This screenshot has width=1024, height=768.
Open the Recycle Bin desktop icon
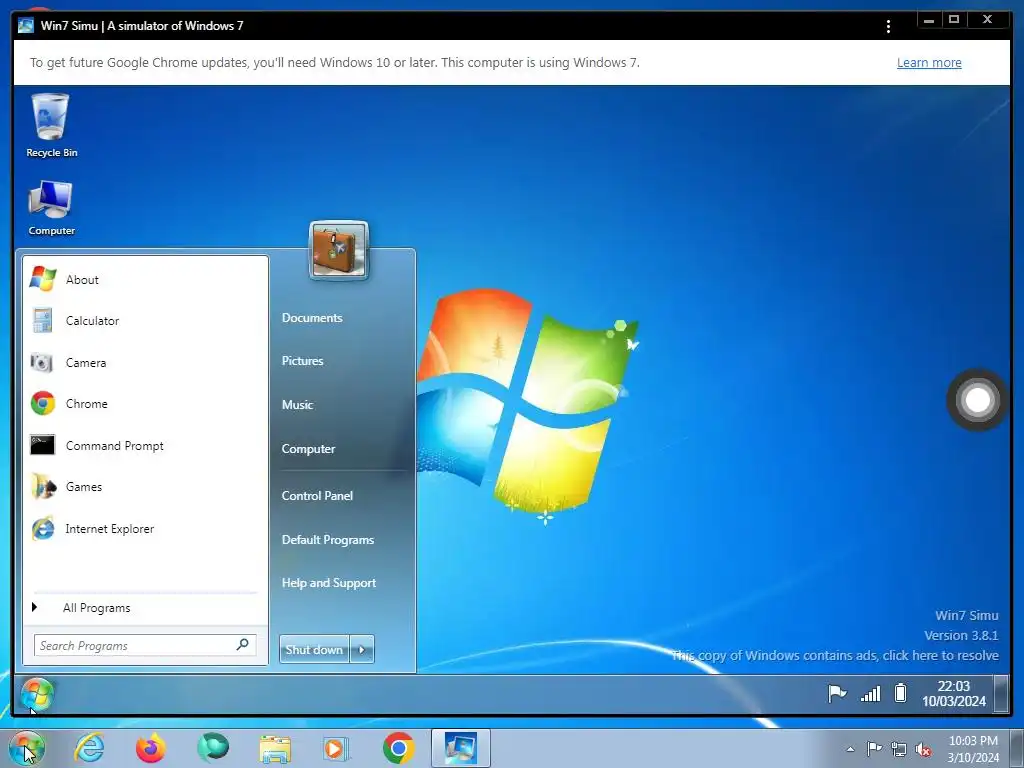coord(51,125)
